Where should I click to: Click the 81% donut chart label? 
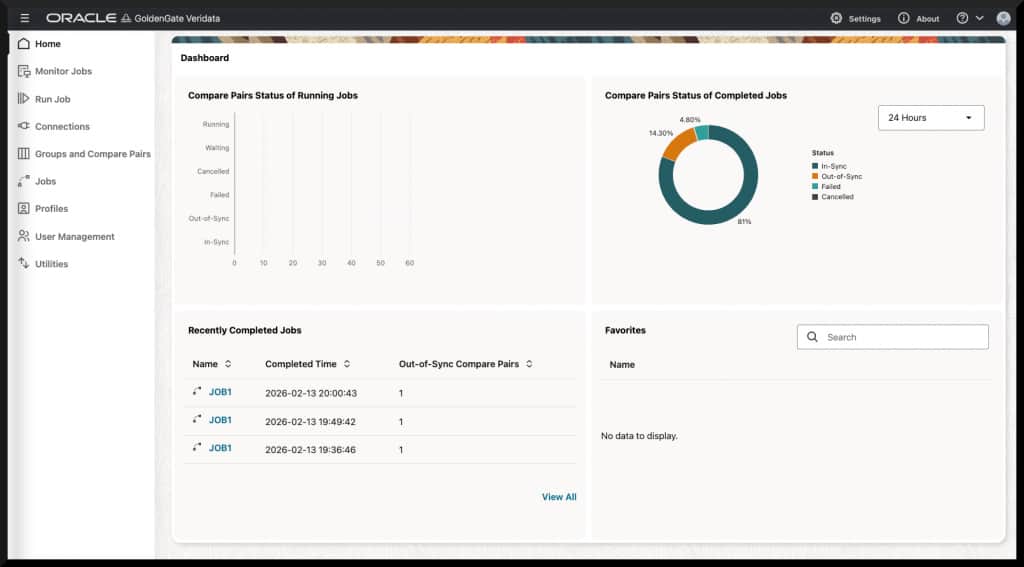tap(744, 222)
